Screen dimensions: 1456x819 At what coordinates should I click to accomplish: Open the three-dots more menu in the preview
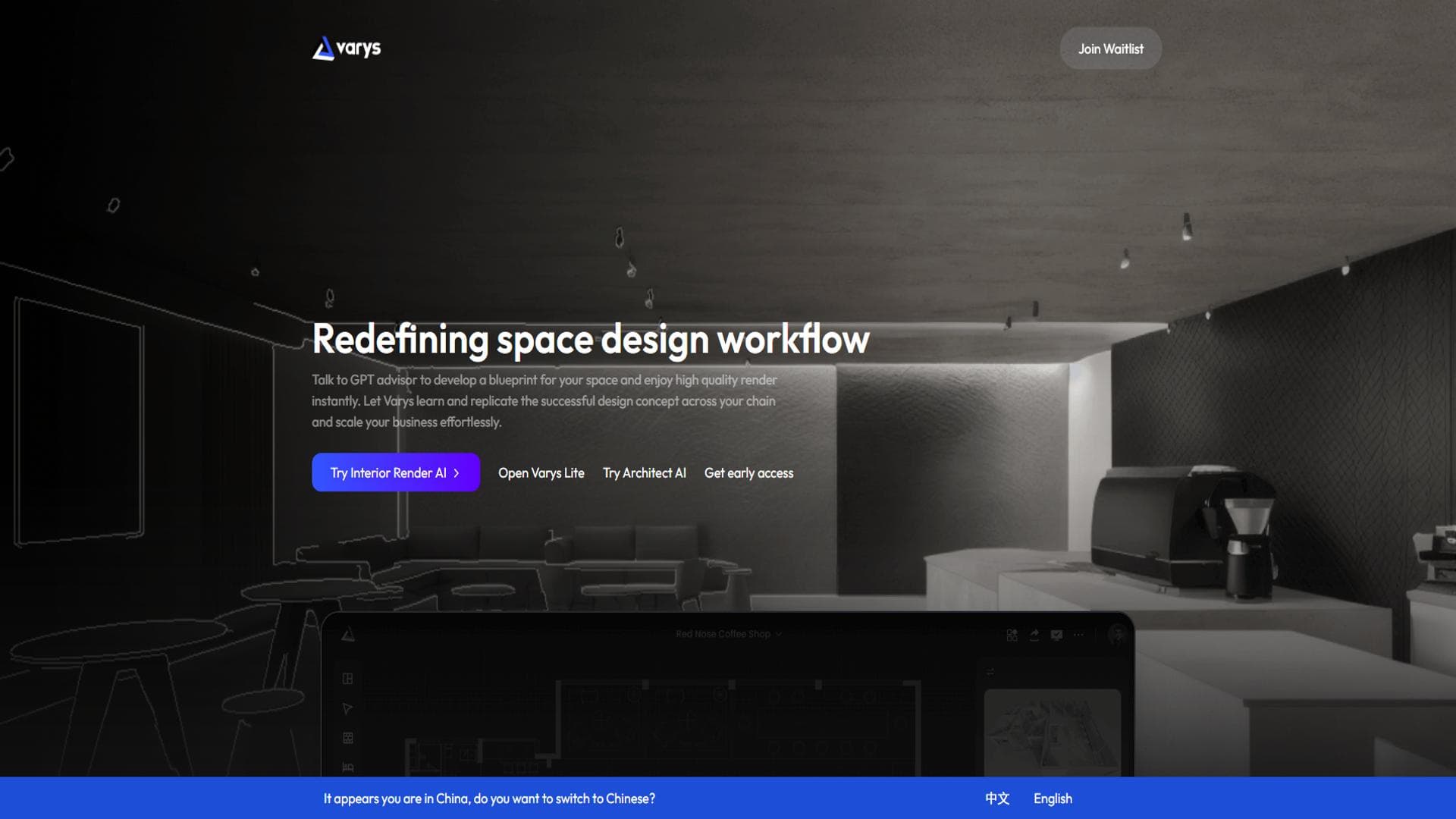click(x=1078, y=635)
